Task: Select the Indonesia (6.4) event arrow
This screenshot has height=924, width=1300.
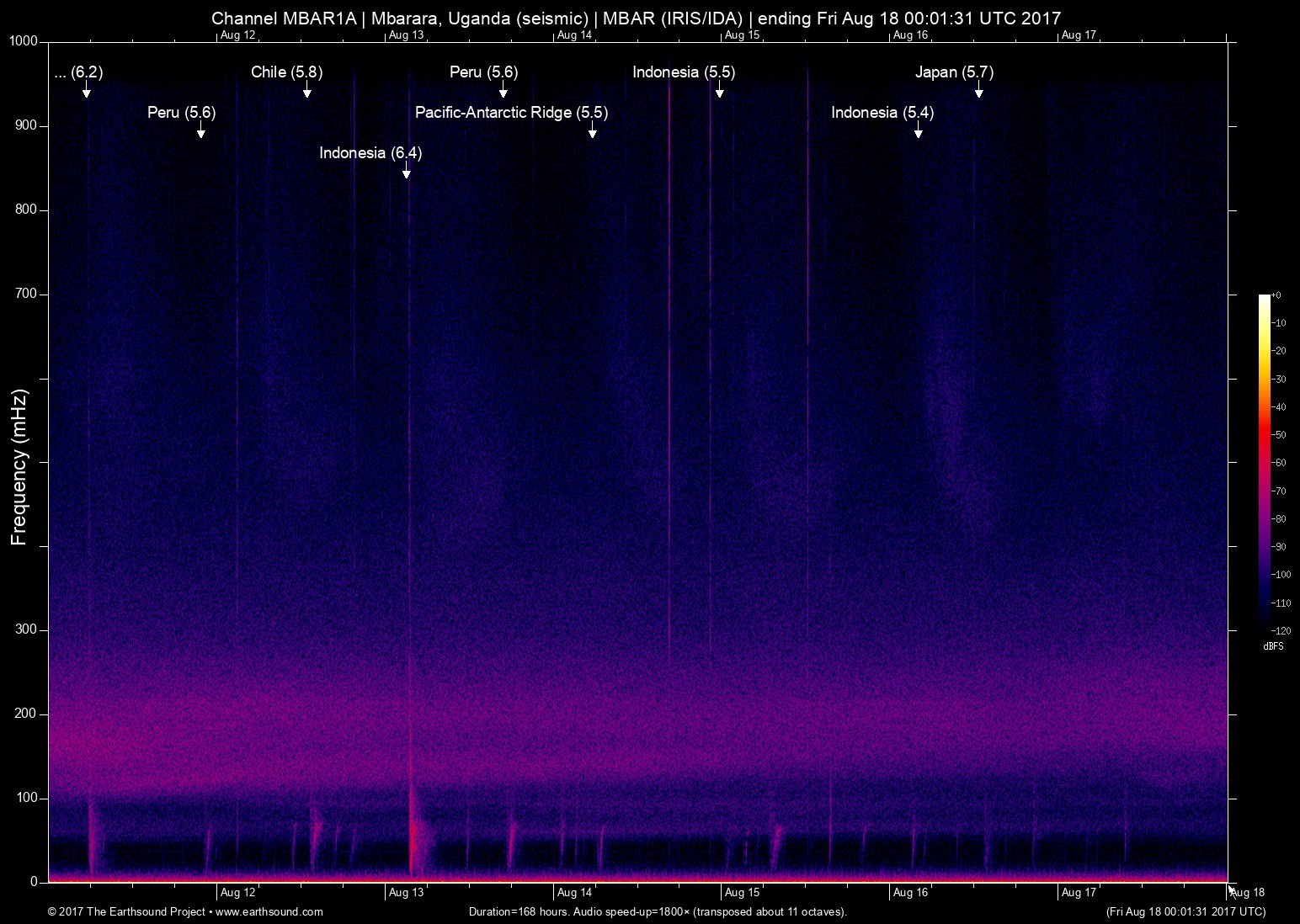Action: pyautogui.click(x=407, y=172)
